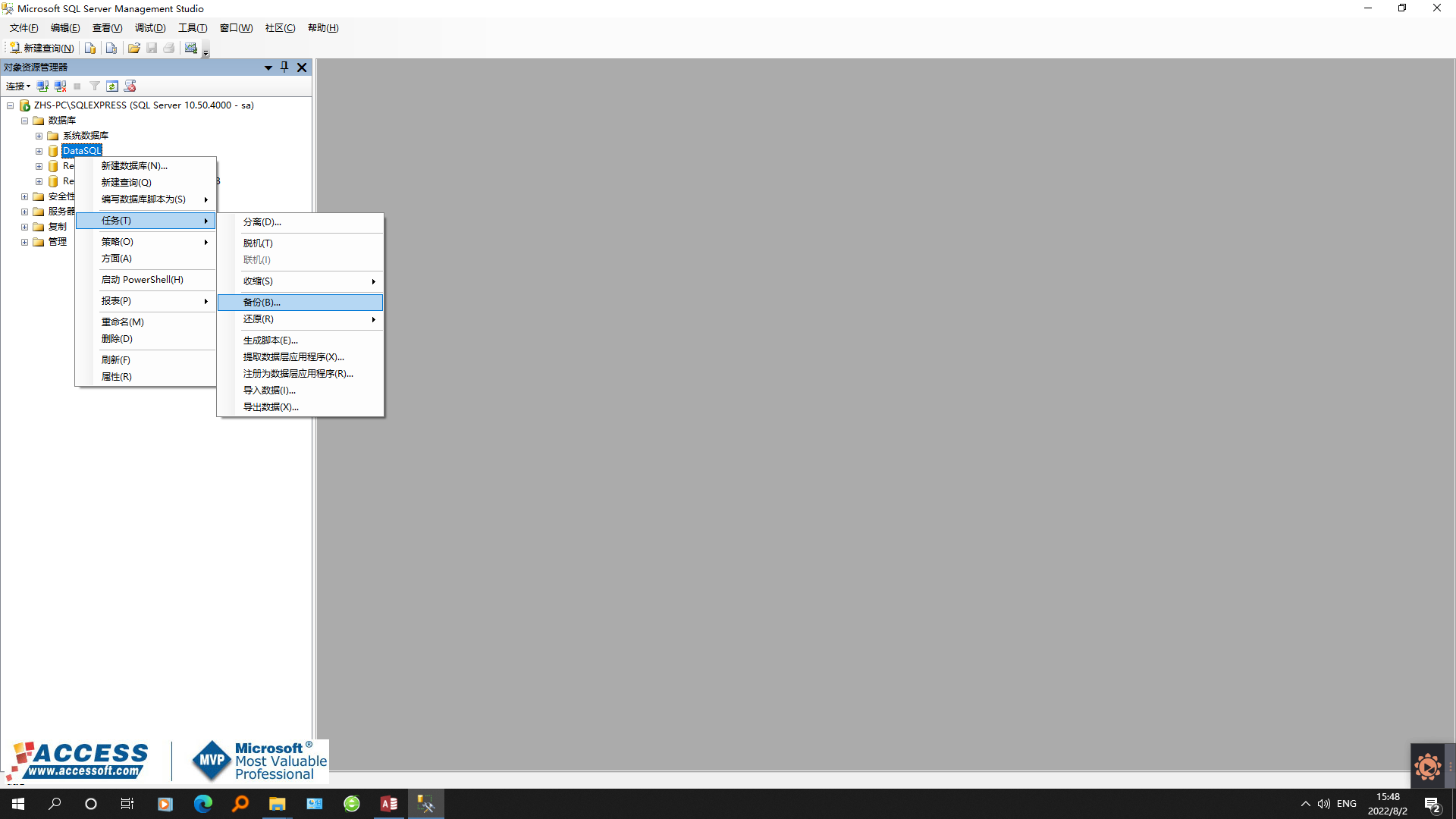1456x819 pixels.
Task: Click the connect Object Explorer icon
Action: [42, 86]
